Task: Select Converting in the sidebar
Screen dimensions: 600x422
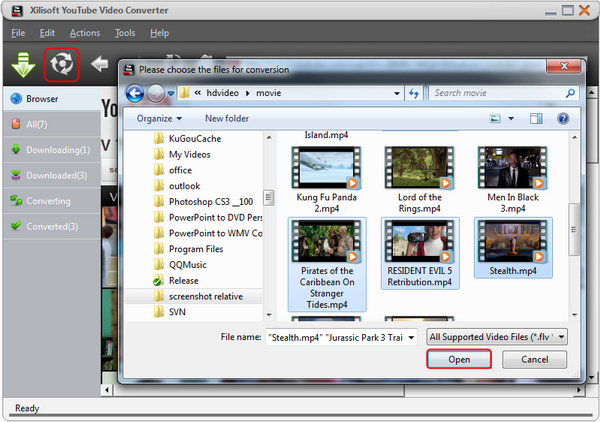Action: 52,201
